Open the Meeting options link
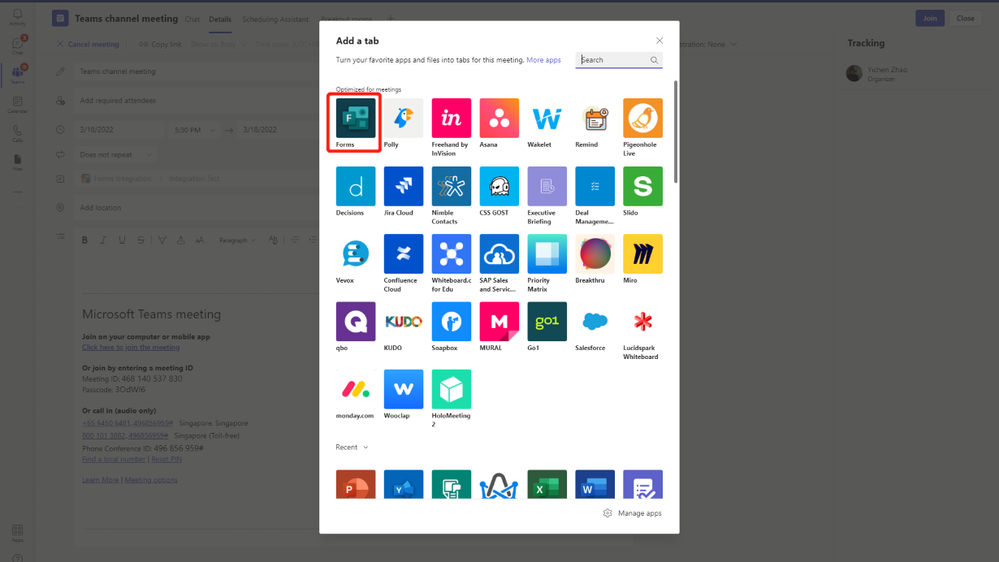Viewport: 999px width, 562px height. (x=151, y=480)
